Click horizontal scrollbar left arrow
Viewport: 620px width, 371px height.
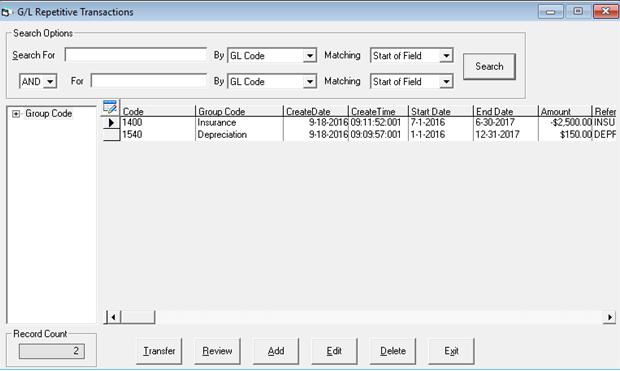click(x=113, y=317)
